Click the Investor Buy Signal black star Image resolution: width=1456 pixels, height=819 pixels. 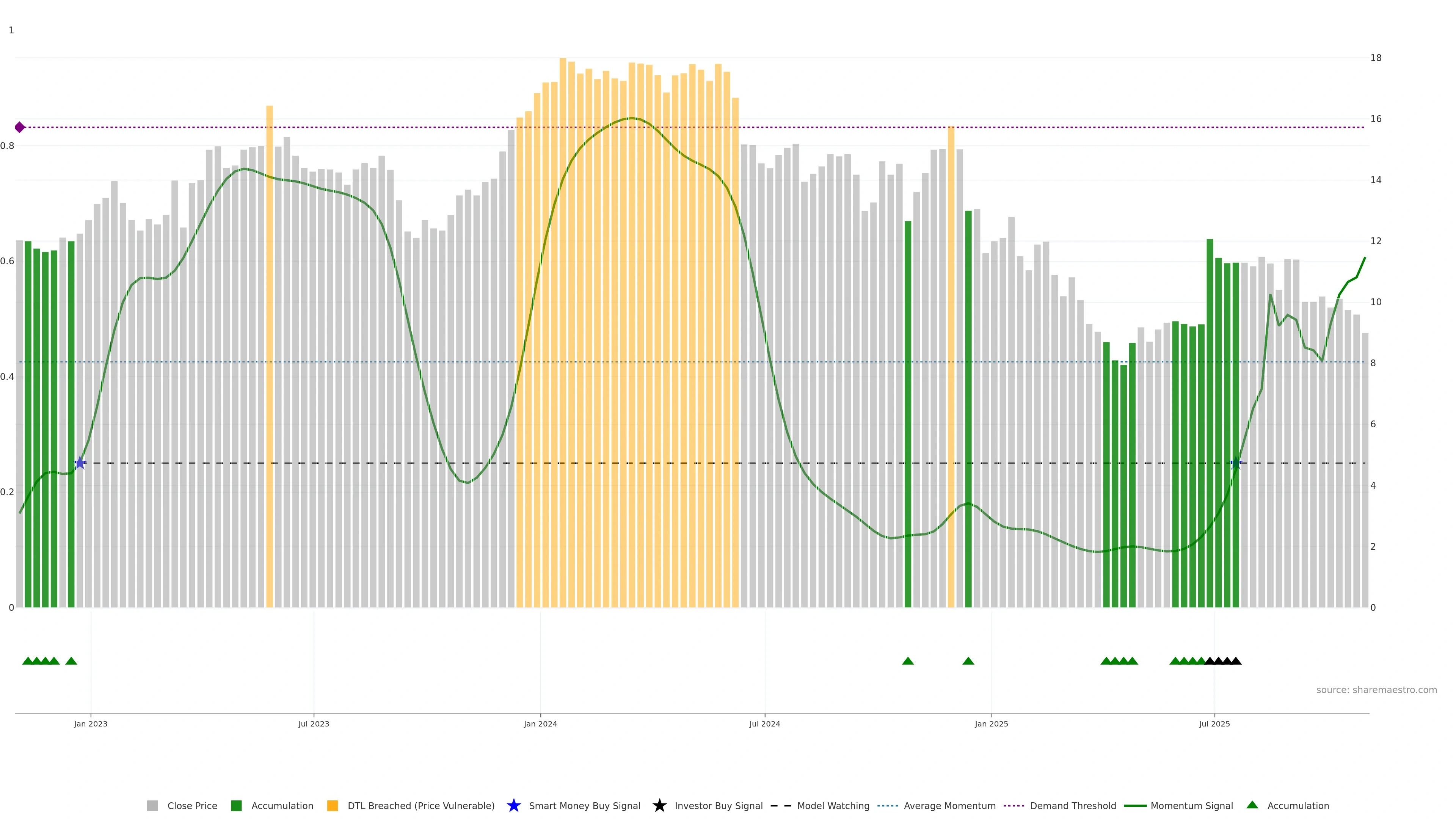660,805
